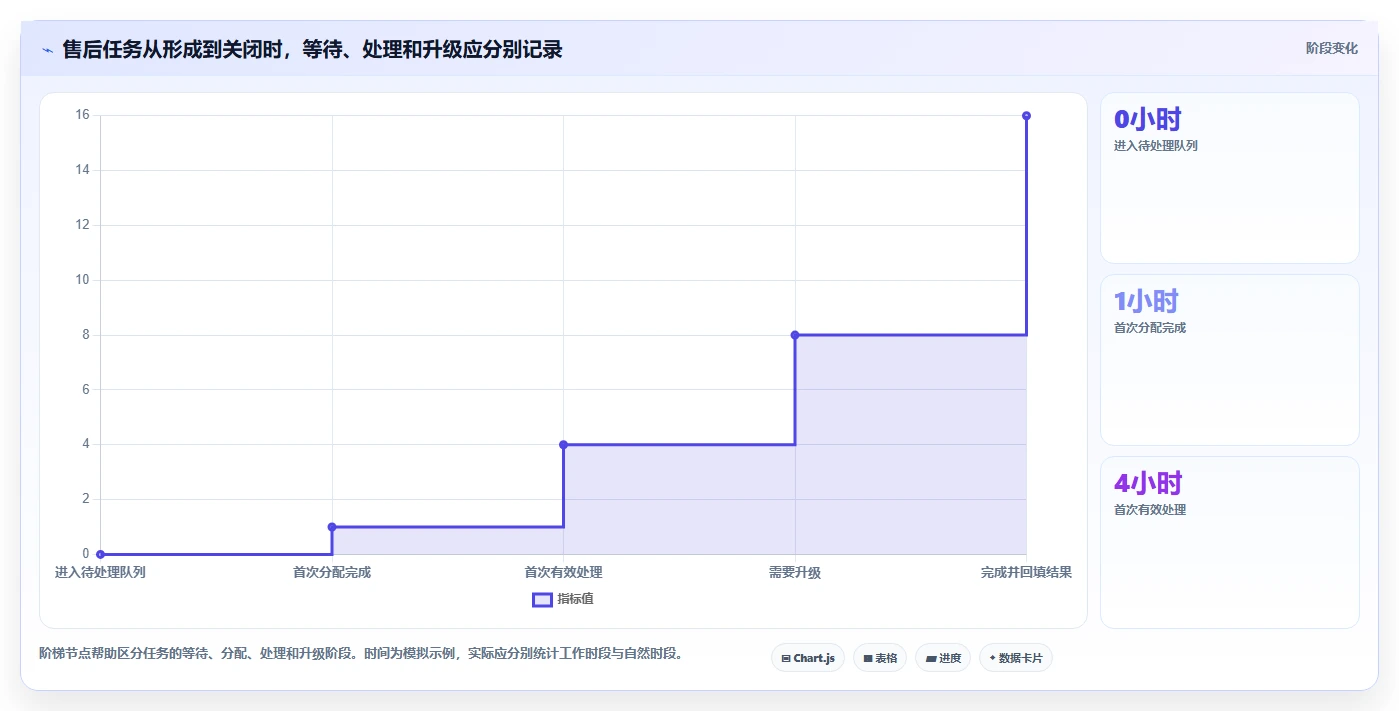Click the 完成并回填结果 x-axis label
Image resolution: width=1399 pixels, height=711 pixels.
point(1026,573)
